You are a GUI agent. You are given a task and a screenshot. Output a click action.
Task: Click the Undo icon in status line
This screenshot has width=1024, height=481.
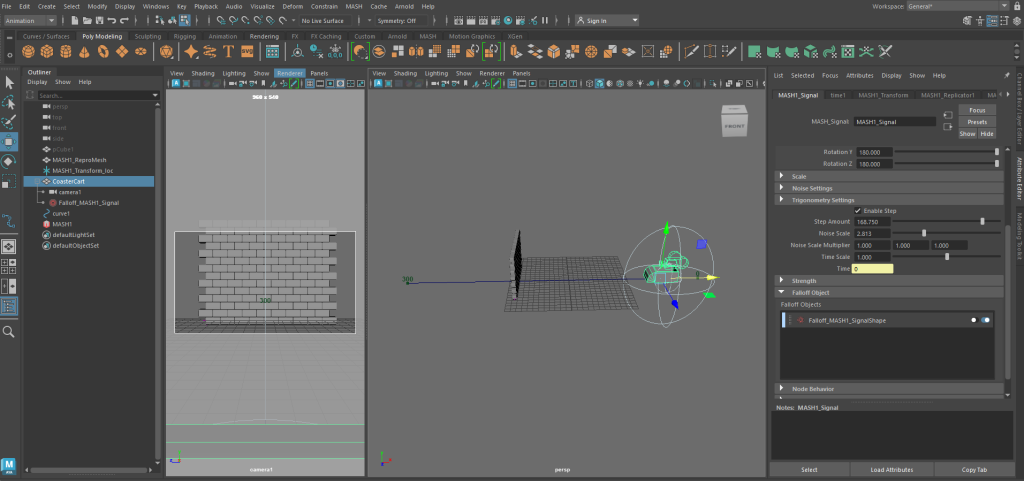click(x=109, y=20)
